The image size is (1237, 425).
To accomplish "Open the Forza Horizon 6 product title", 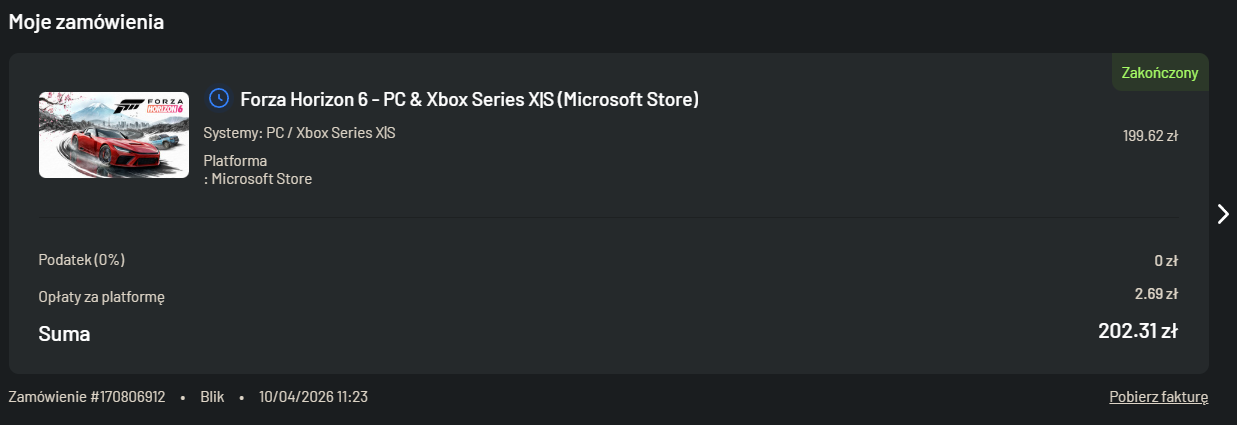I will [469, 99].
